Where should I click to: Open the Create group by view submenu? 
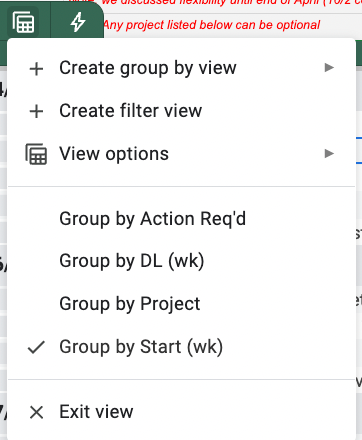coord(181,68)
